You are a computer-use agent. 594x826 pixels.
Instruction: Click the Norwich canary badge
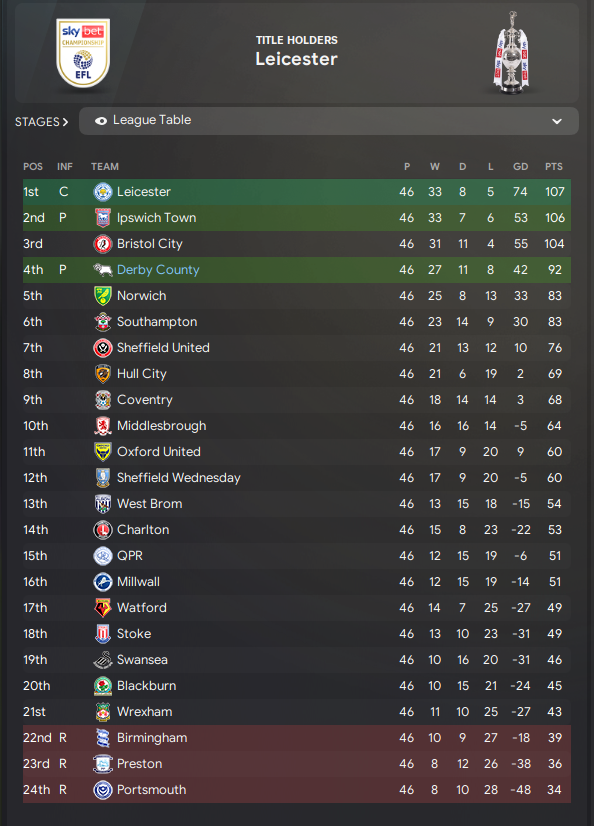click(103, 296)
